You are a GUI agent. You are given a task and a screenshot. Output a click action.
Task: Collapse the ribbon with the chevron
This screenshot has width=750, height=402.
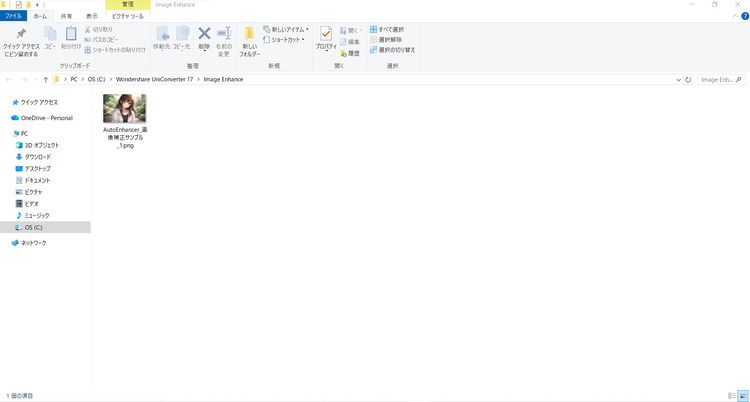click(x=735, y=16)
